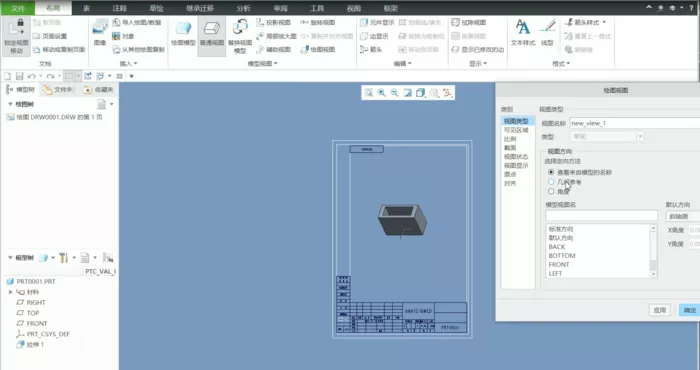Image resolution: width=700 pixels, height=370 pixels.
Task: Open the 线型 line style tool
Action: (x=547, y=33)
